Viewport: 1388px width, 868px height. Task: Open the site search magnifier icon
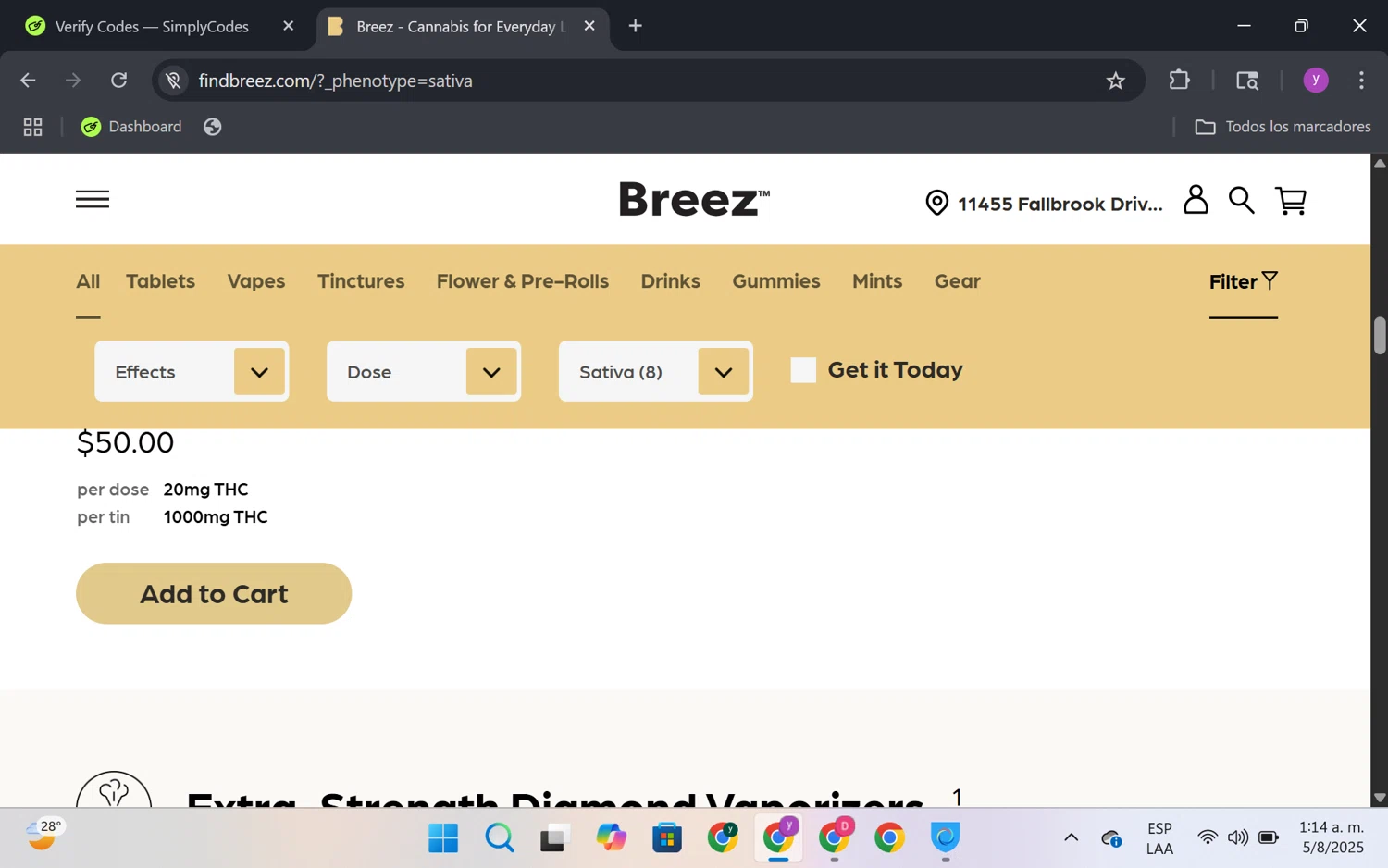[x=1242, y=200]
